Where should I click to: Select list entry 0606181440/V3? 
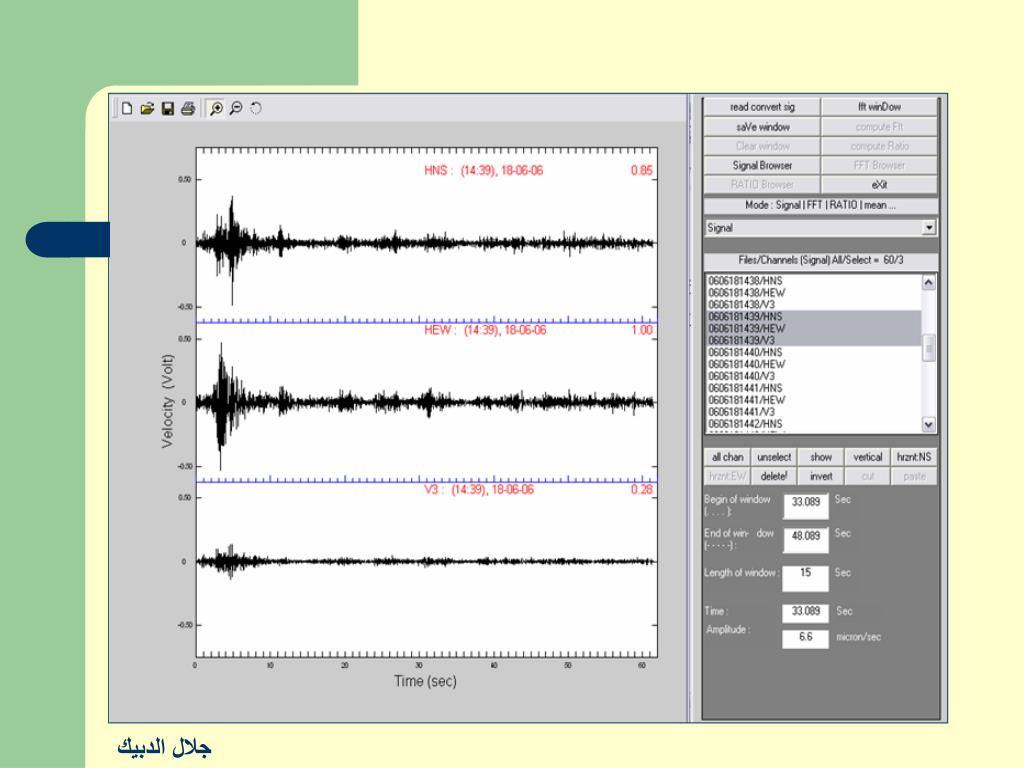point(813,376)
